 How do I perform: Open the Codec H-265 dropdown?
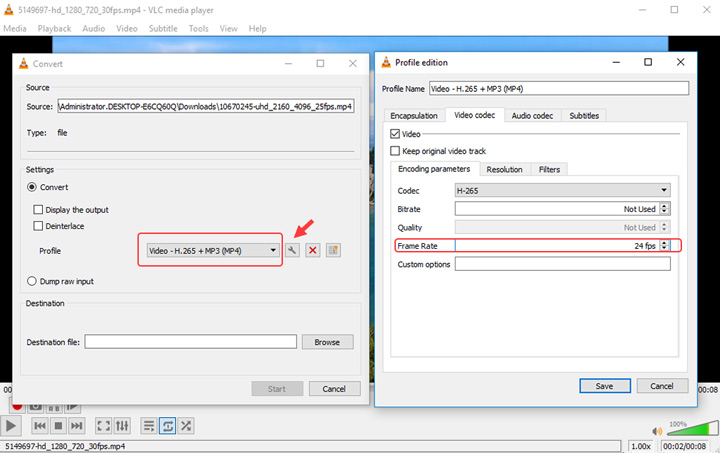tap(562, 190)
